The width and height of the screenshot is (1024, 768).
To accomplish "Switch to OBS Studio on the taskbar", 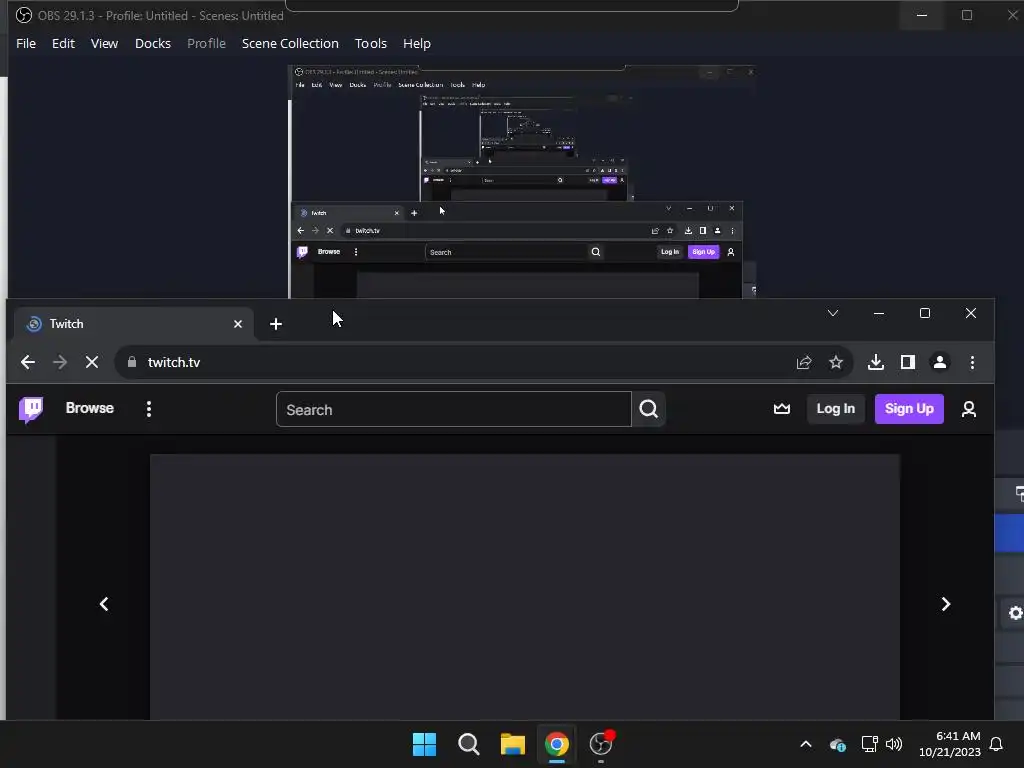I will (x=601, y=744).
